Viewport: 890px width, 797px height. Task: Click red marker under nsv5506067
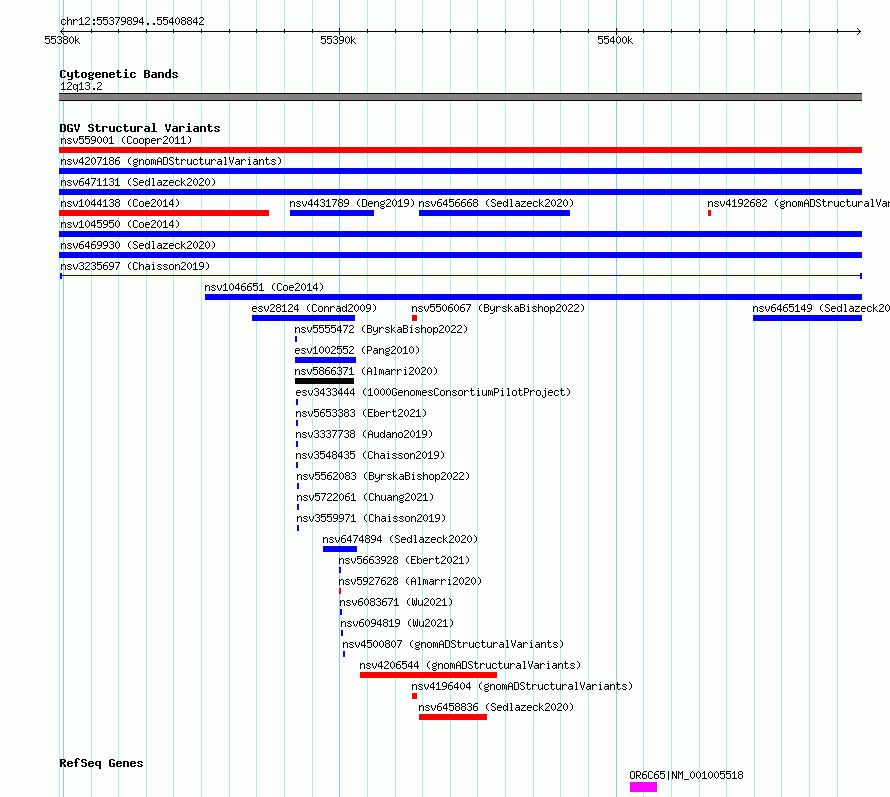[x=414, y=318]
